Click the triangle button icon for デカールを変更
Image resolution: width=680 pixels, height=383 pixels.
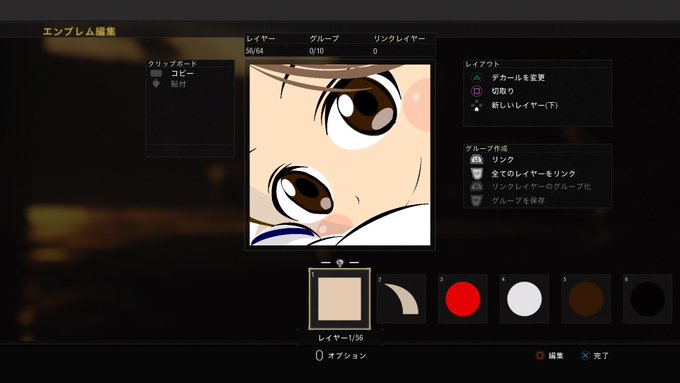coord(476,78)
